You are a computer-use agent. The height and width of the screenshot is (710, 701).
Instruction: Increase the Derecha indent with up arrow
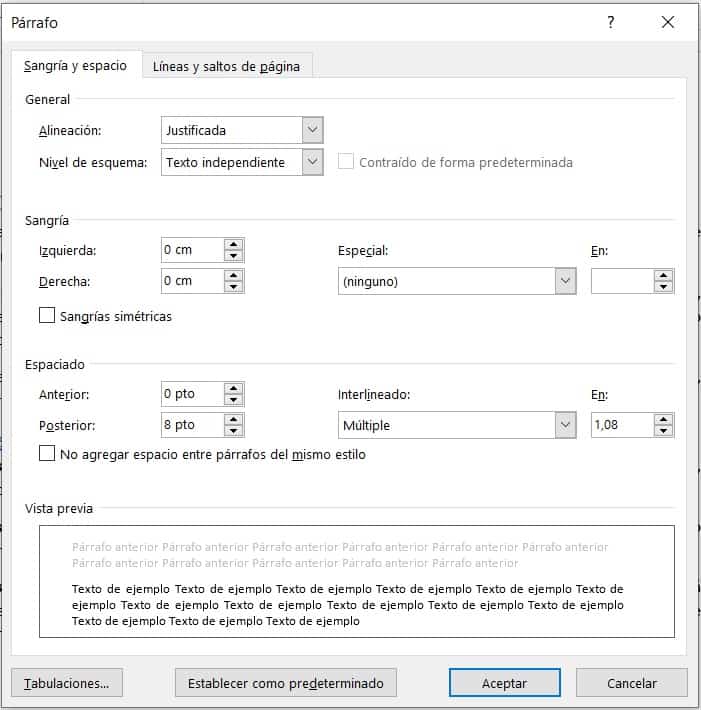pos(234,275)
